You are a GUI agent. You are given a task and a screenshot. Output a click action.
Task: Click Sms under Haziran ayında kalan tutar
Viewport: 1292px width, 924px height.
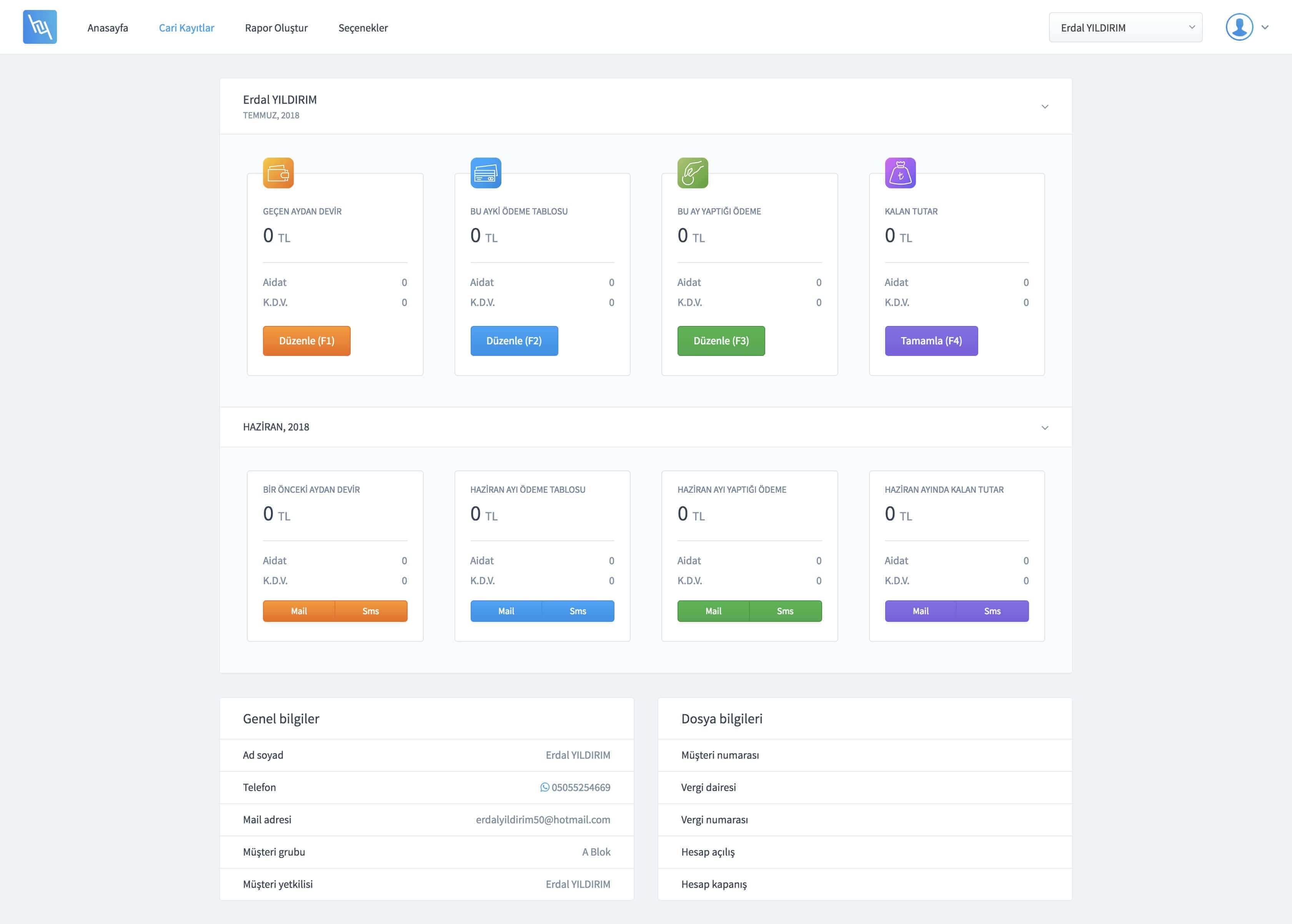(992, 611)
